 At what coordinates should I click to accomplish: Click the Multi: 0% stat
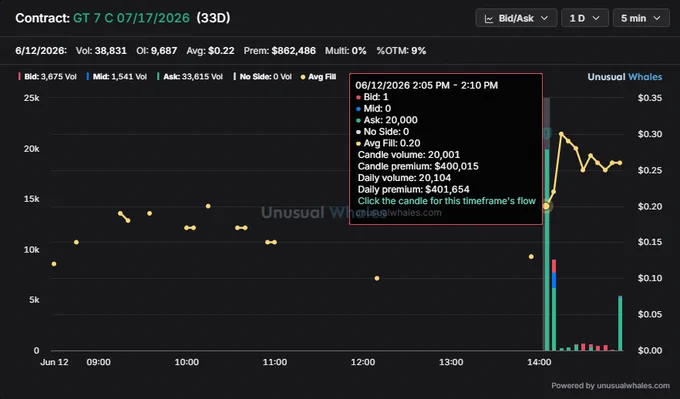[346, 51]
